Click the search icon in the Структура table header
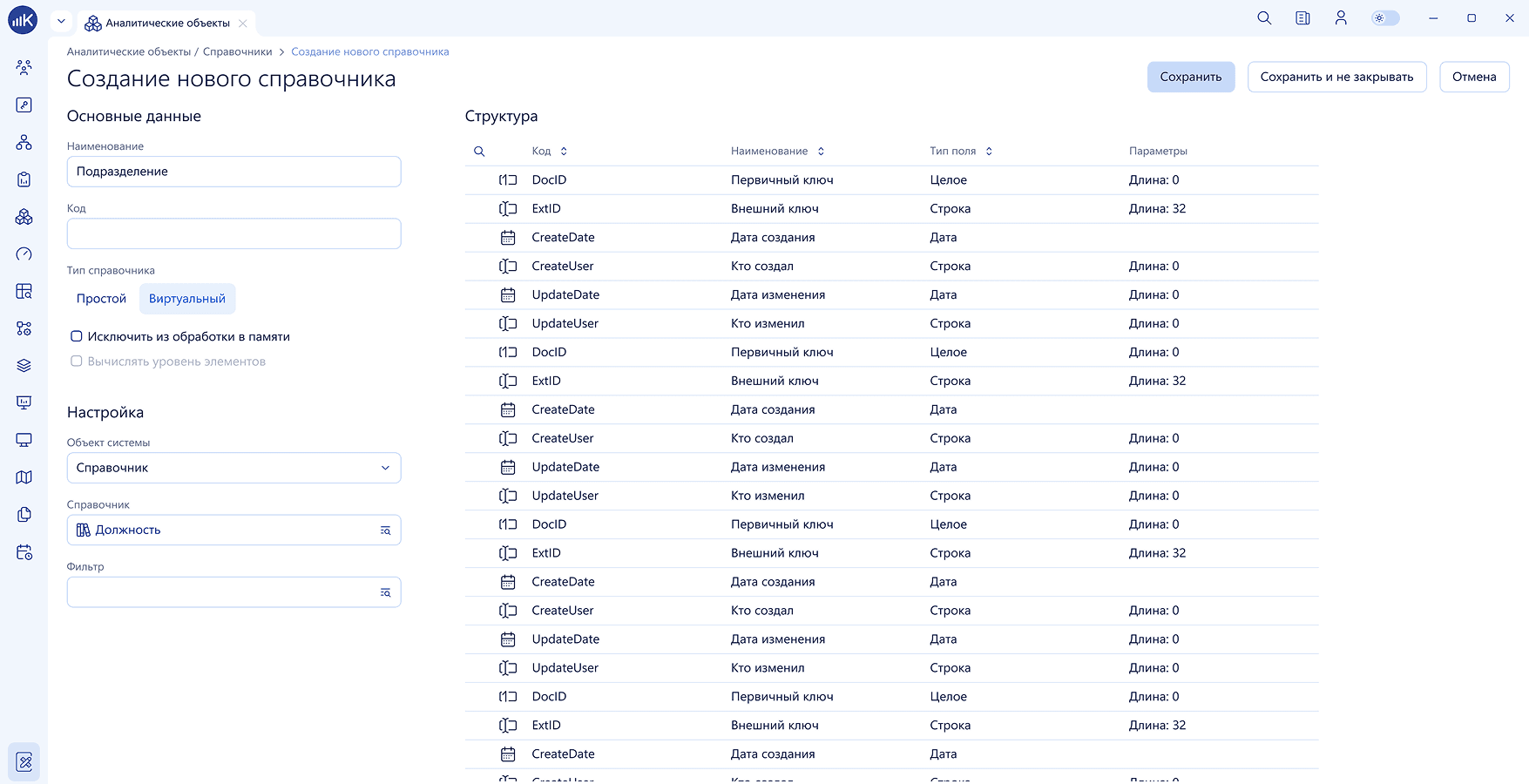This screenshot has width=1529, height=784. [x=479, y=152]
